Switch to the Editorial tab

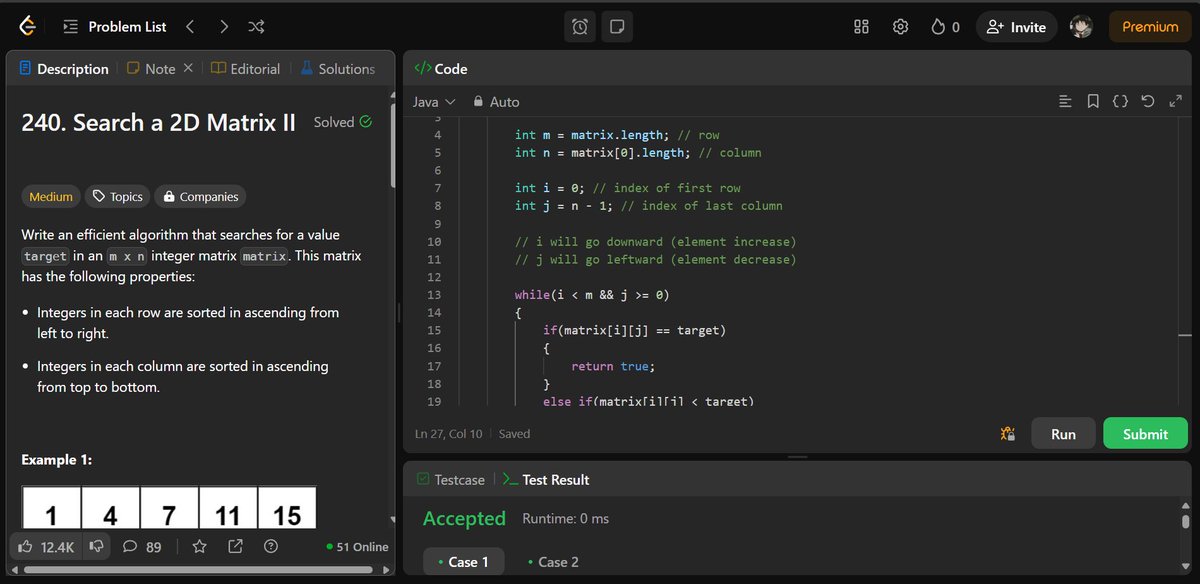pyautogui.click(x=246, y=69)
